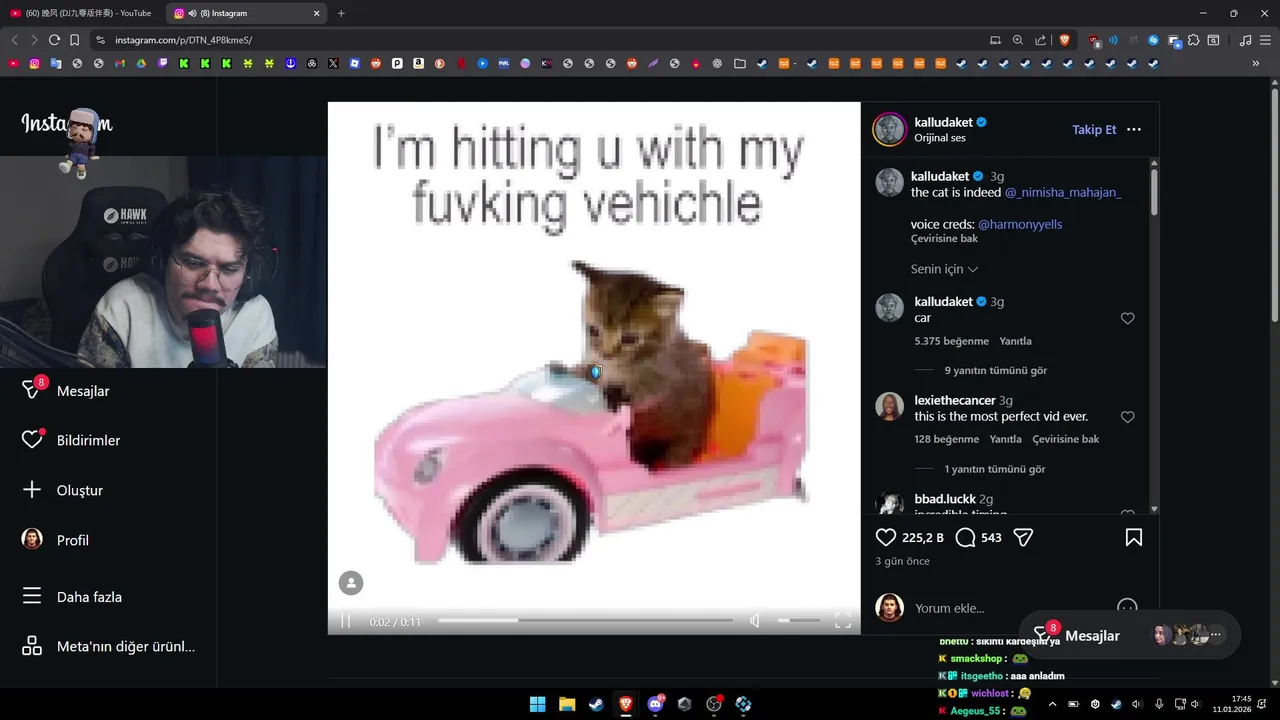
Task: Open Mesajlar in the left sidebar
Action: pyautogui.click(x=66, y=391)
